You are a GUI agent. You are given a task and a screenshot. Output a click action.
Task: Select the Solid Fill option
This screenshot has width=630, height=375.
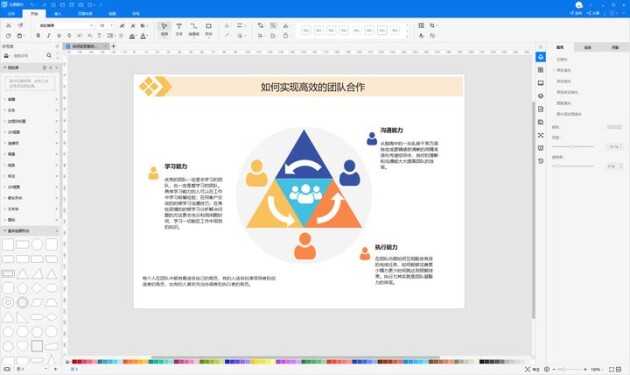[563, 70]
